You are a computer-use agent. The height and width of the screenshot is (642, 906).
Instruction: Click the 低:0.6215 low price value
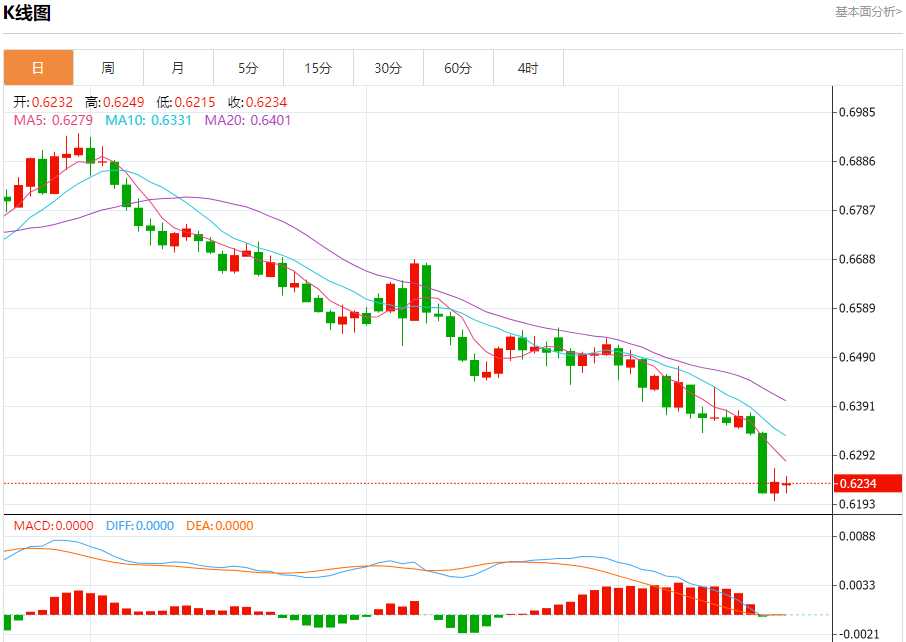(x=185, y=102)
